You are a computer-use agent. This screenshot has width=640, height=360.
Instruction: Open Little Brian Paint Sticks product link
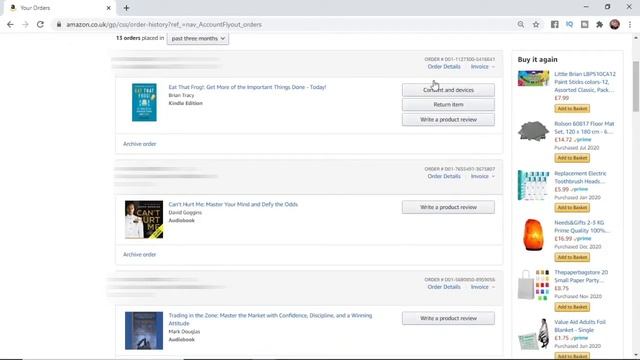point(585,82)
